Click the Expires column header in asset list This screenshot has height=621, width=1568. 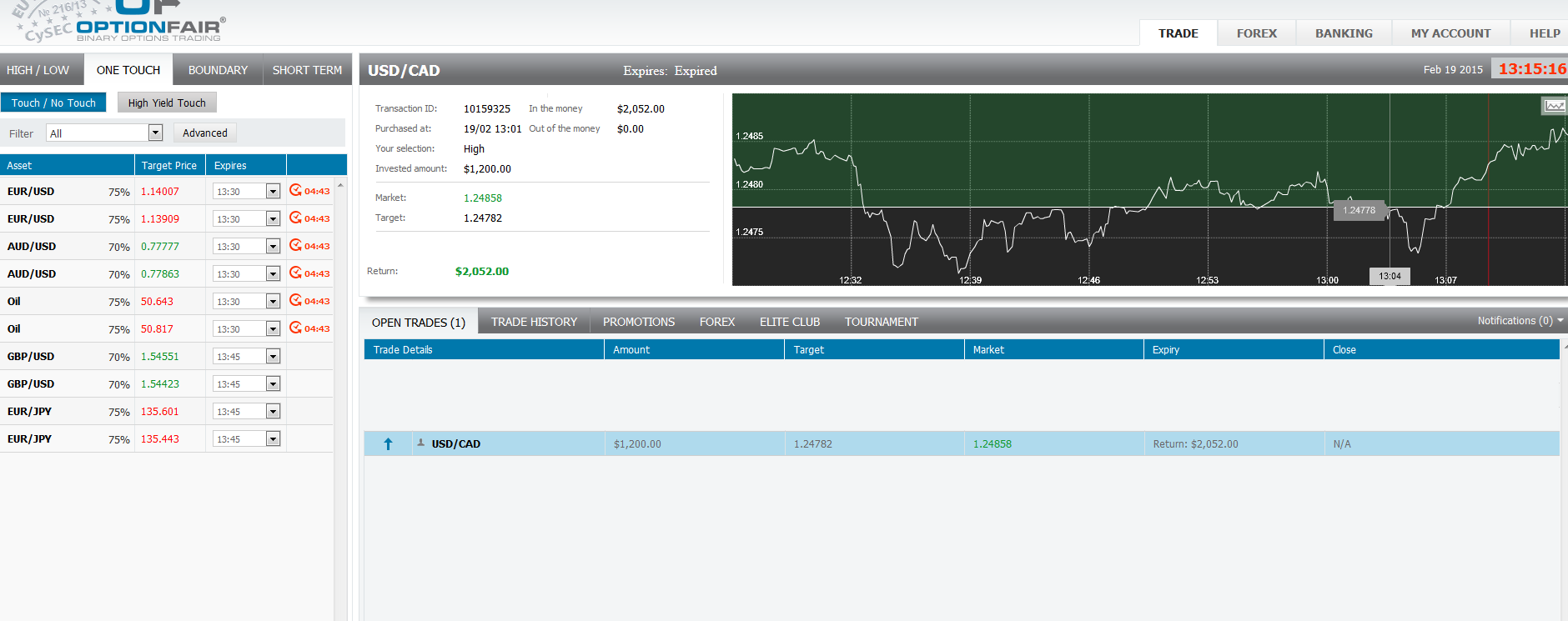pos(246,165)
